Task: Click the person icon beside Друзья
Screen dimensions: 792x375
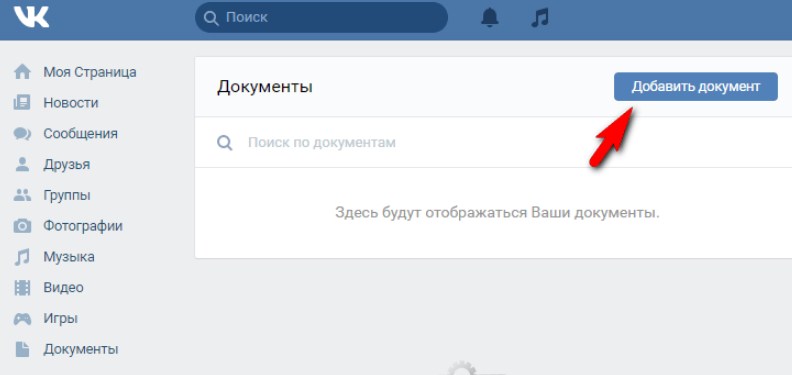Action: click(x=22, y=165)
